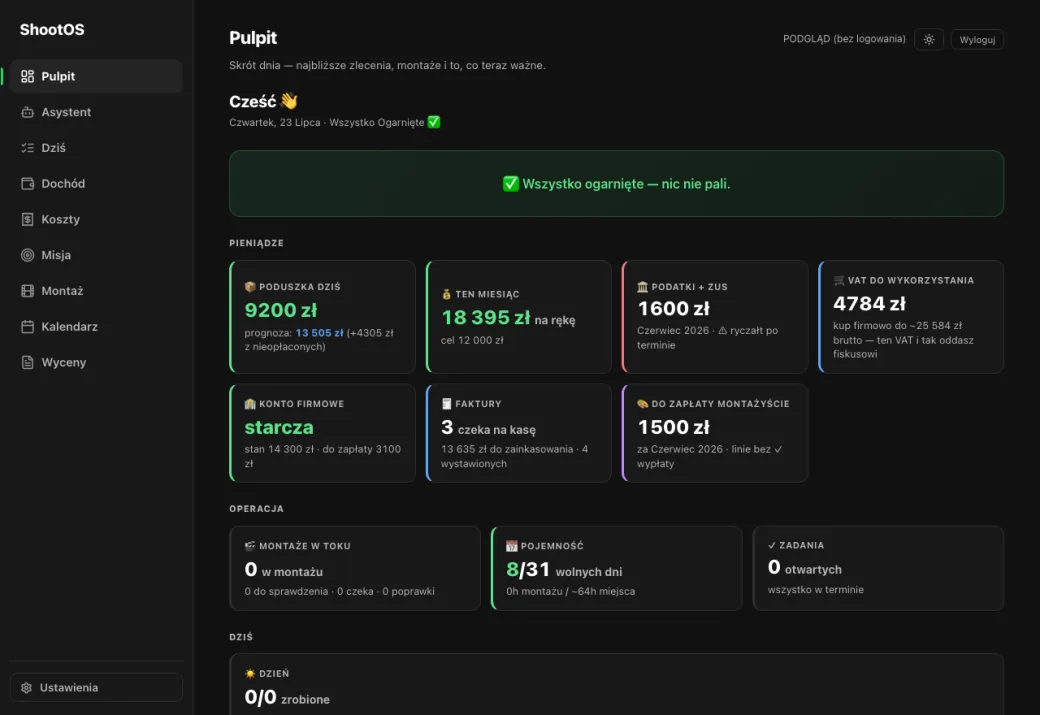The height and width of the screenshot is (715, 1040).
Task: Click the 13 505 zł forecast link
Action: pyautogui.click(x=320, y=333)
